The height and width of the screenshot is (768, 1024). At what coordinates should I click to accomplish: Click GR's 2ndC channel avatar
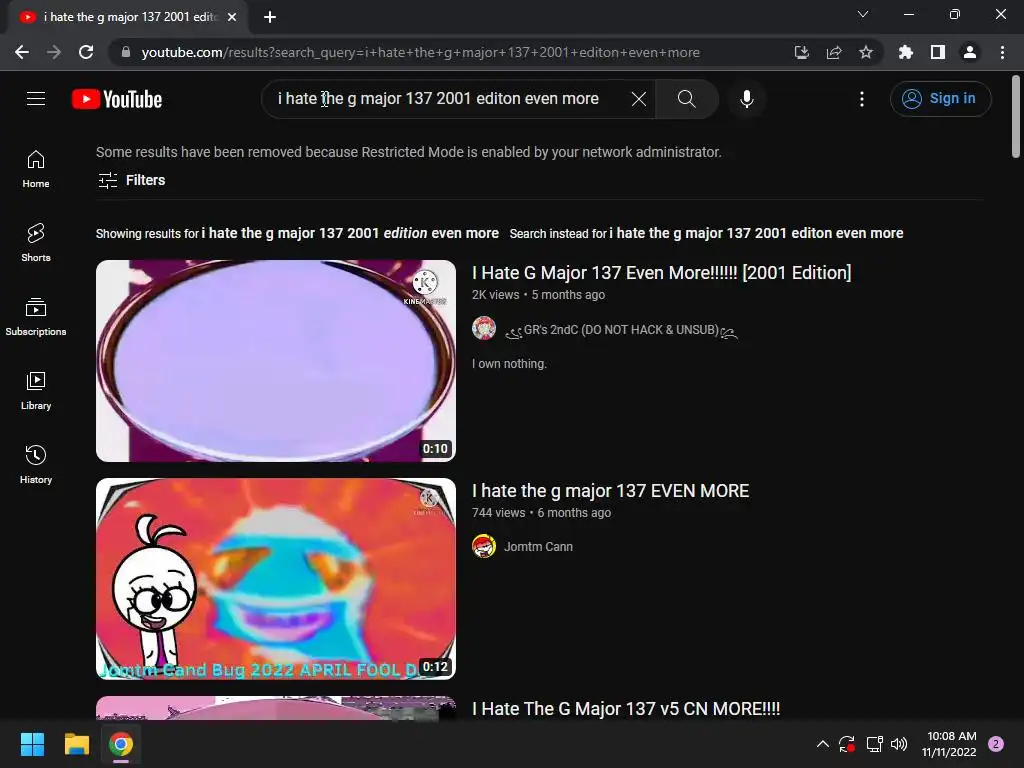(x=484, y=328)
